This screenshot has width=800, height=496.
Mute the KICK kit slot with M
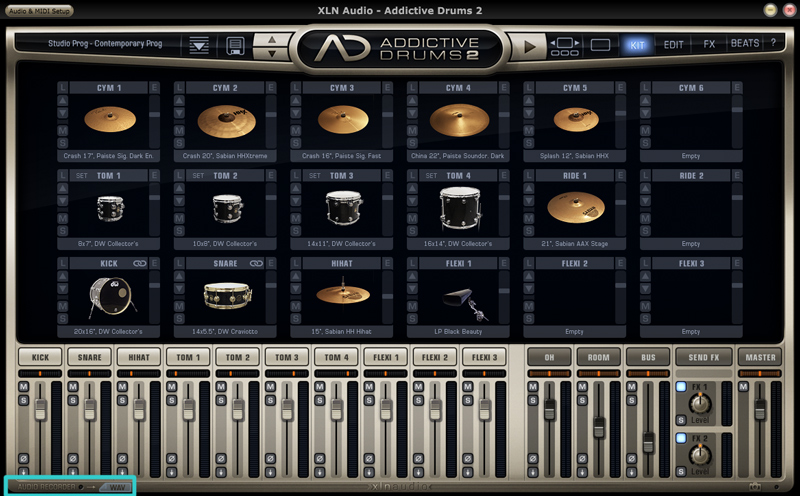63,306
